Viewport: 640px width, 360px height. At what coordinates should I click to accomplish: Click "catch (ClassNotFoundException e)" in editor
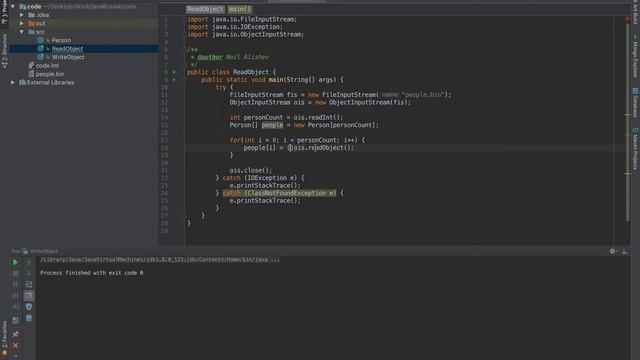tap(280, 193)
